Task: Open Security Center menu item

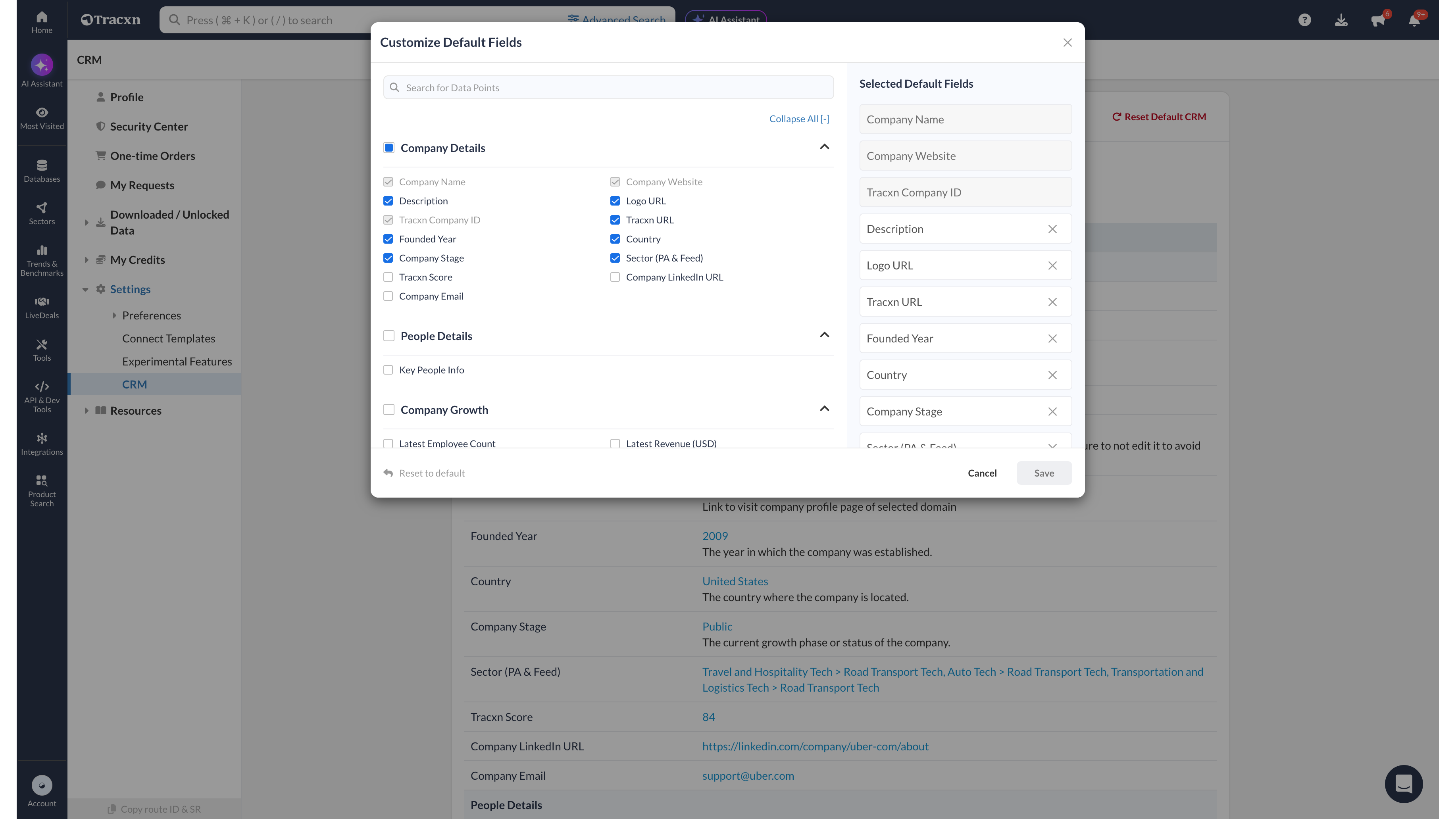Action: pyautogui.click(x=149, y=127)
